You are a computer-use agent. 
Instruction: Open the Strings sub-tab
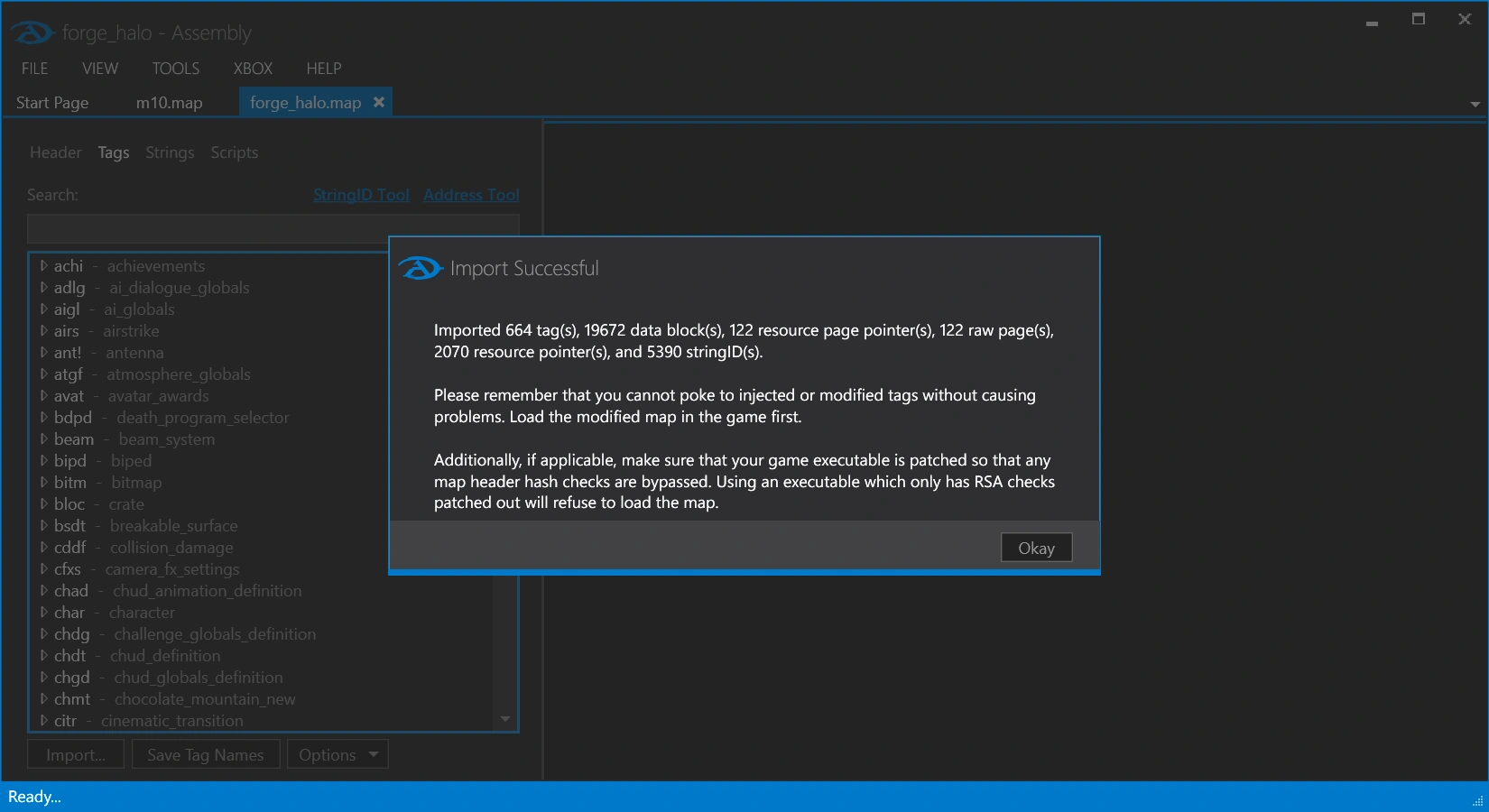coord(170,152)
